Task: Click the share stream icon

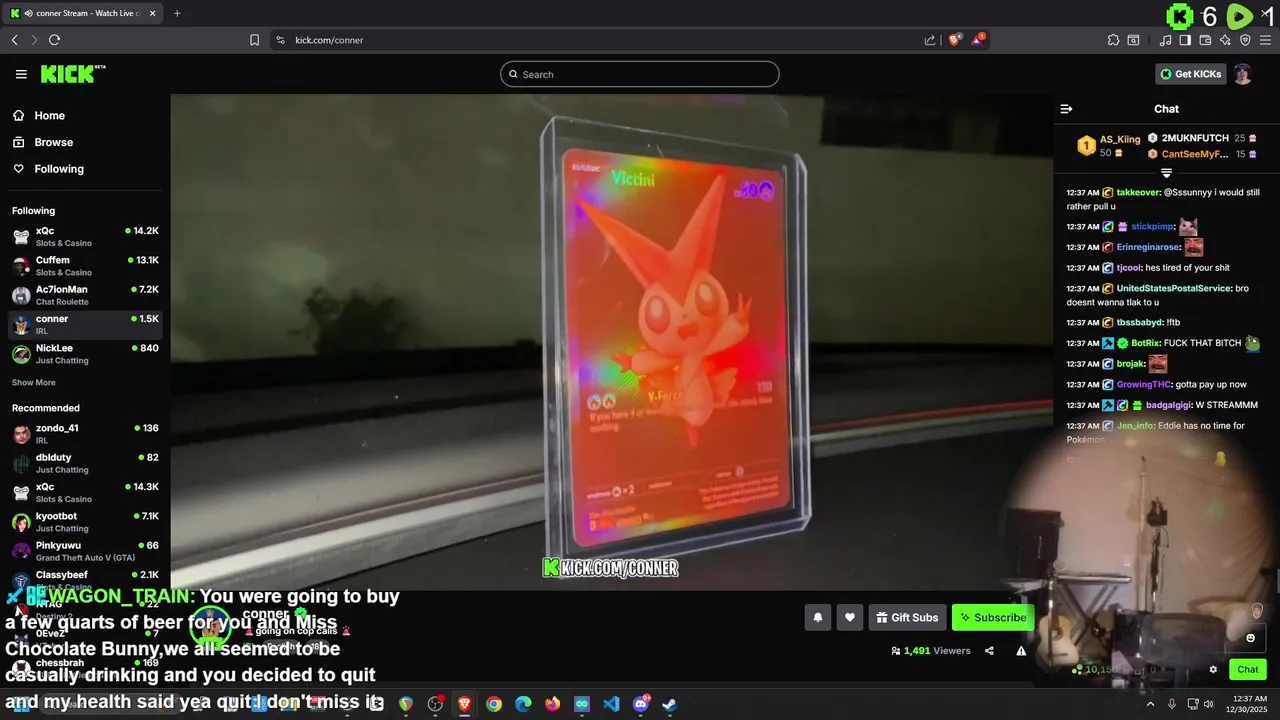Action: coord(989,651)
